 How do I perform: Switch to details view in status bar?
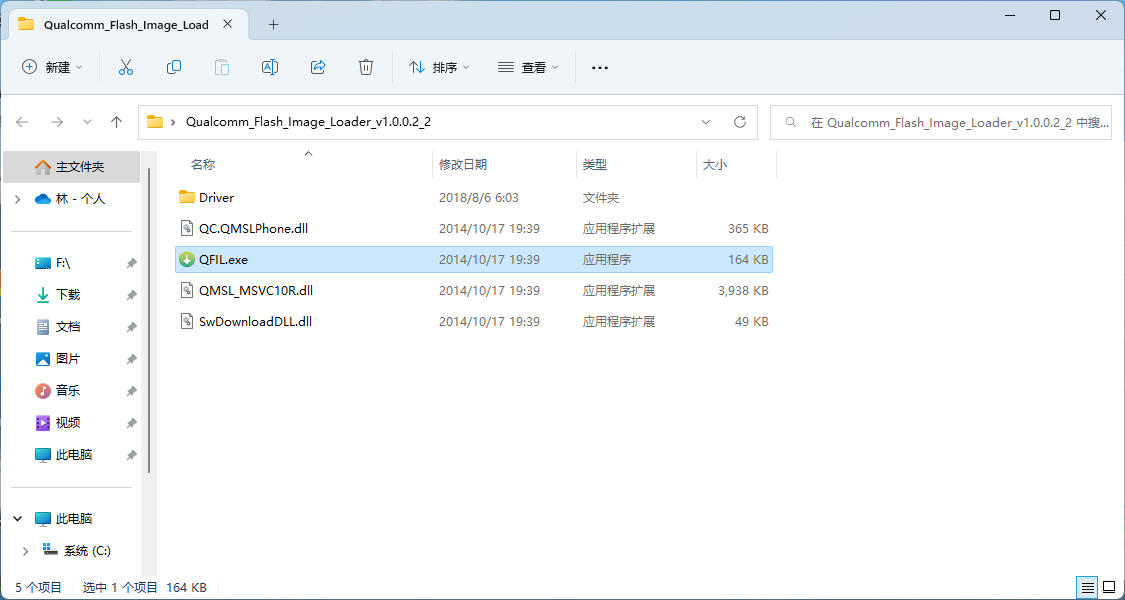pyautogui.click(x=1088, y=587)
